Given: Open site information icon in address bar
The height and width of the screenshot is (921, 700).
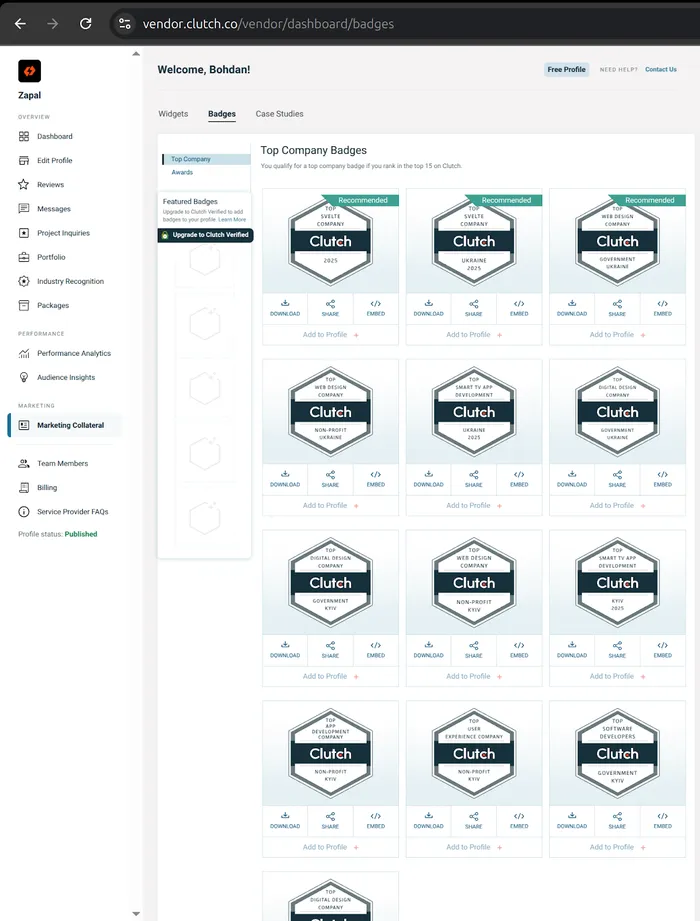Looking at the screenshot, I should coord(124,23).
